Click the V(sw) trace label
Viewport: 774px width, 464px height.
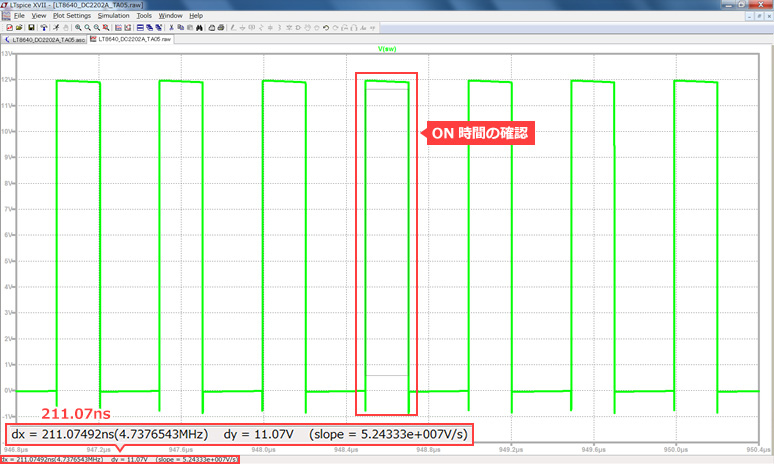tap(388, 49)
